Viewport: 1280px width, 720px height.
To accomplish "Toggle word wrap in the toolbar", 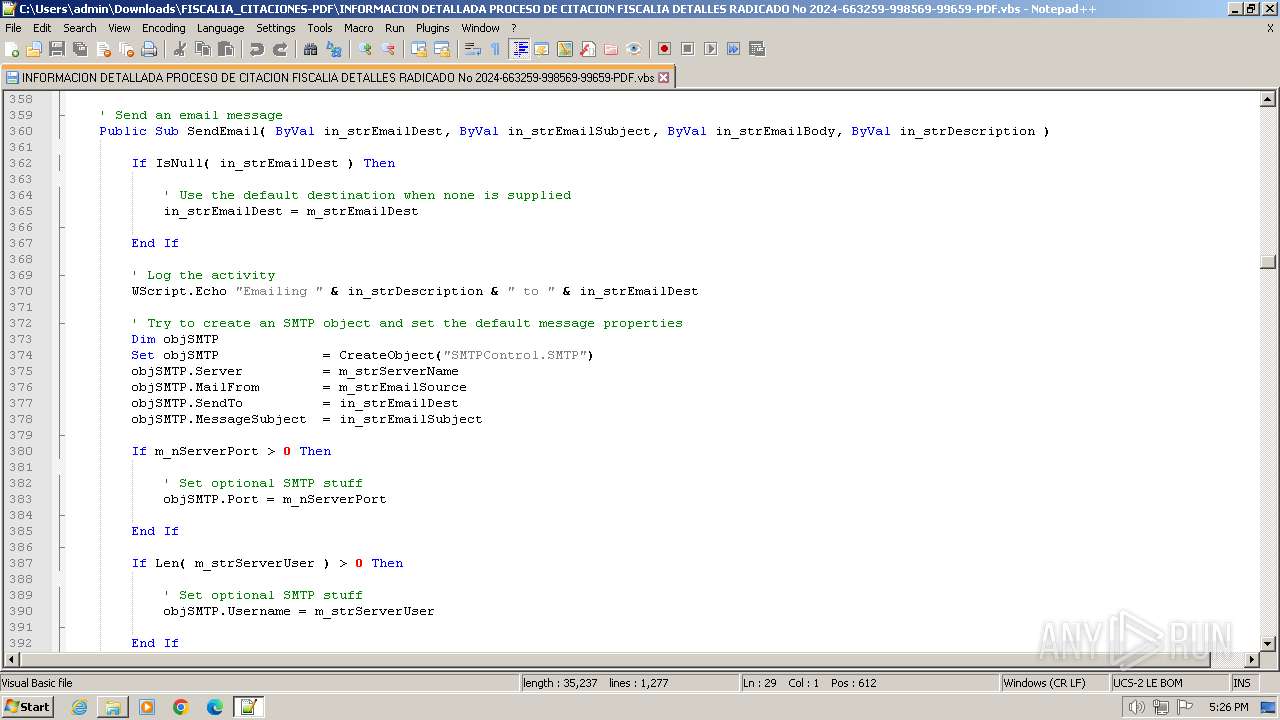I will tap(473, 49).
